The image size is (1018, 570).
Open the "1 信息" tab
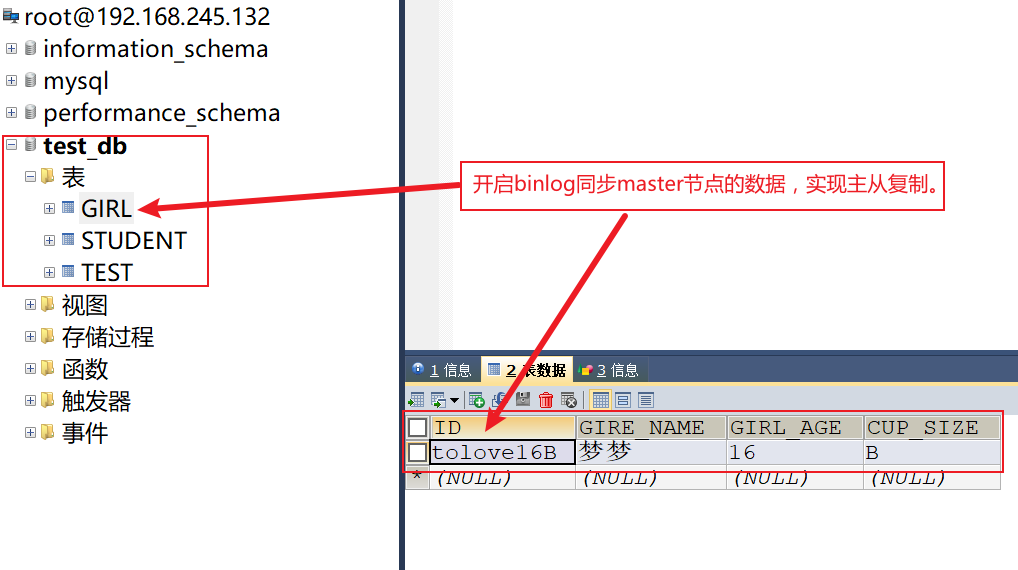click(x=442, y=370)
